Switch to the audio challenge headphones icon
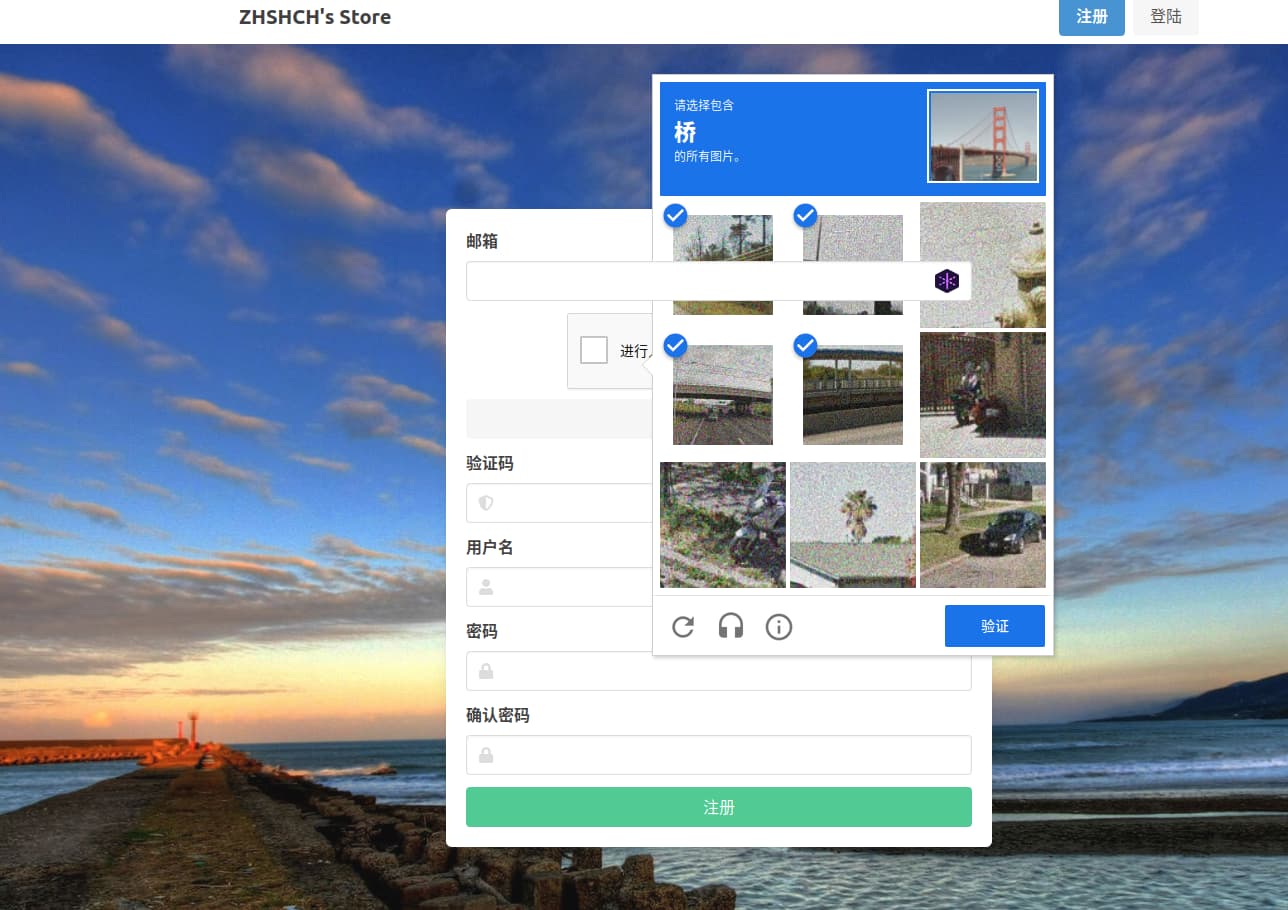This screenshot has width=1288, height=910. coord(731,627)
